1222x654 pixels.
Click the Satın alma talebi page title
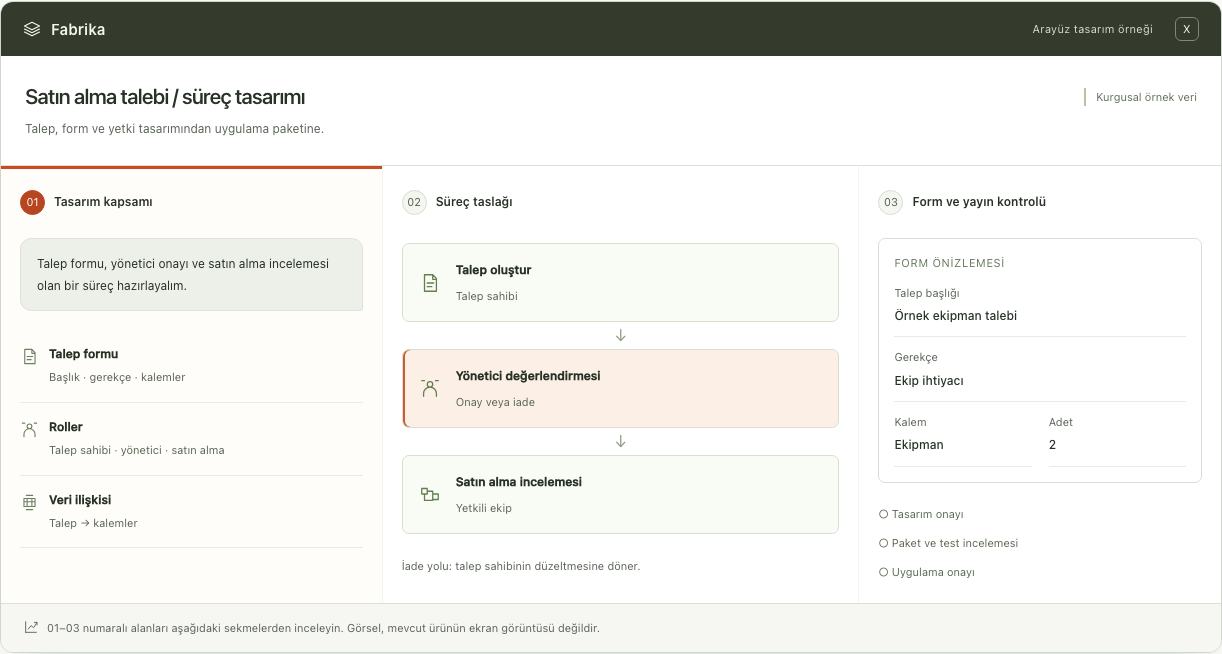click(165, 97)
